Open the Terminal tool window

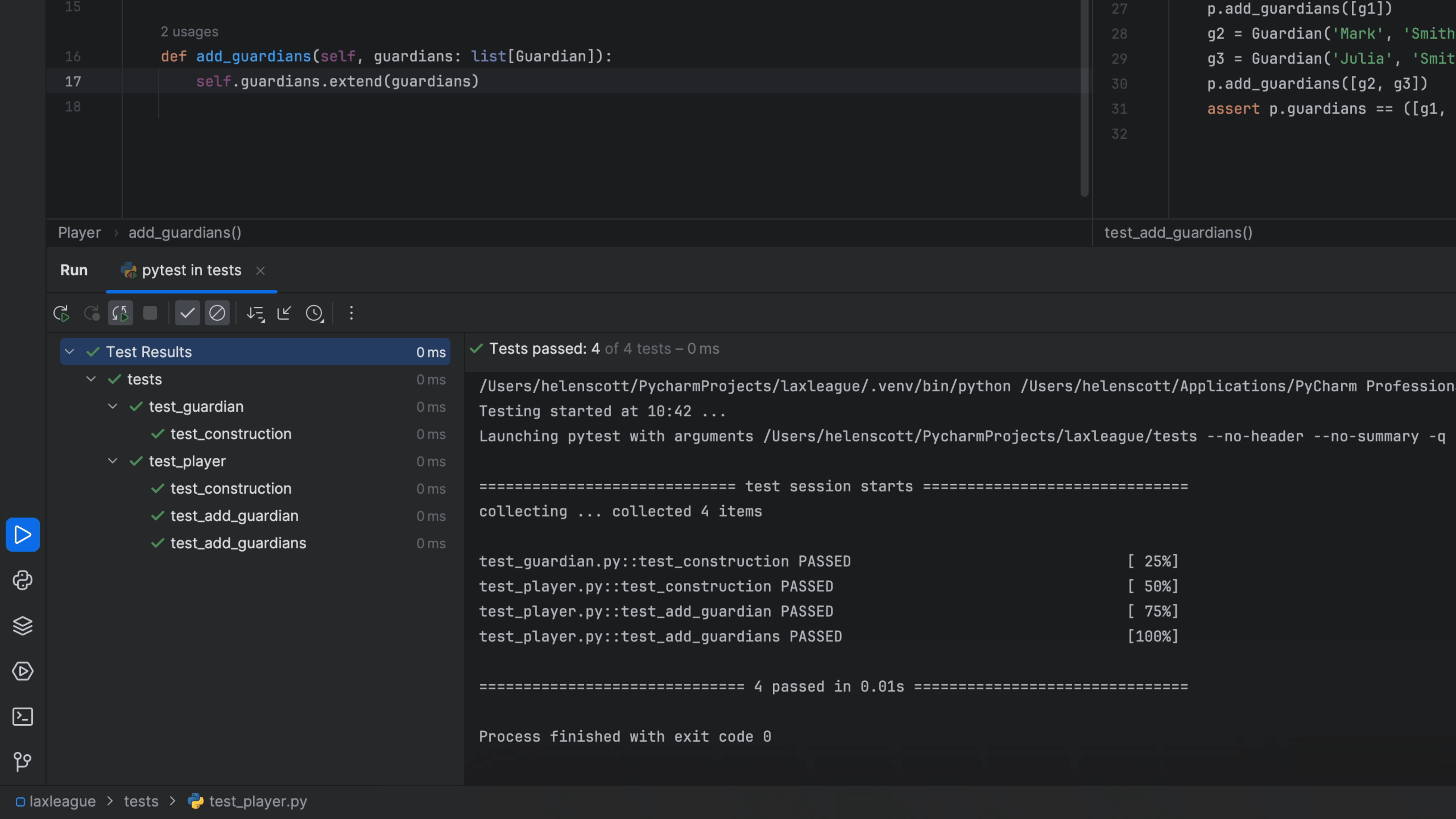point(23,716)
